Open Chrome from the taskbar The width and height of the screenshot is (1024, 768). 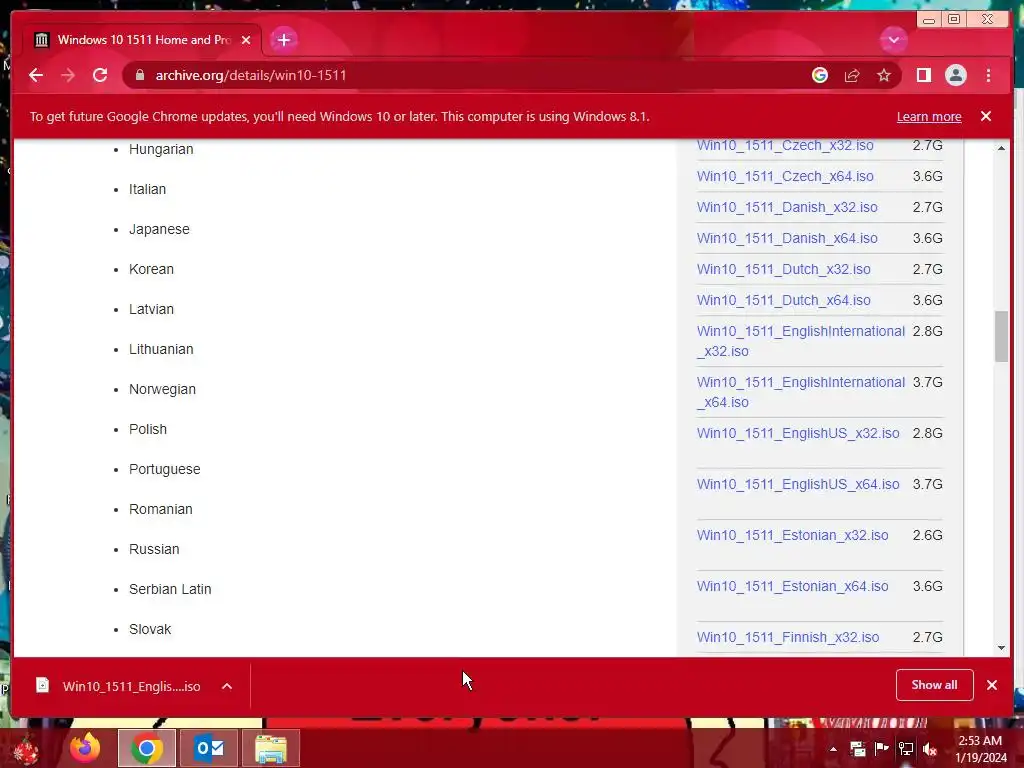(147, 748)
